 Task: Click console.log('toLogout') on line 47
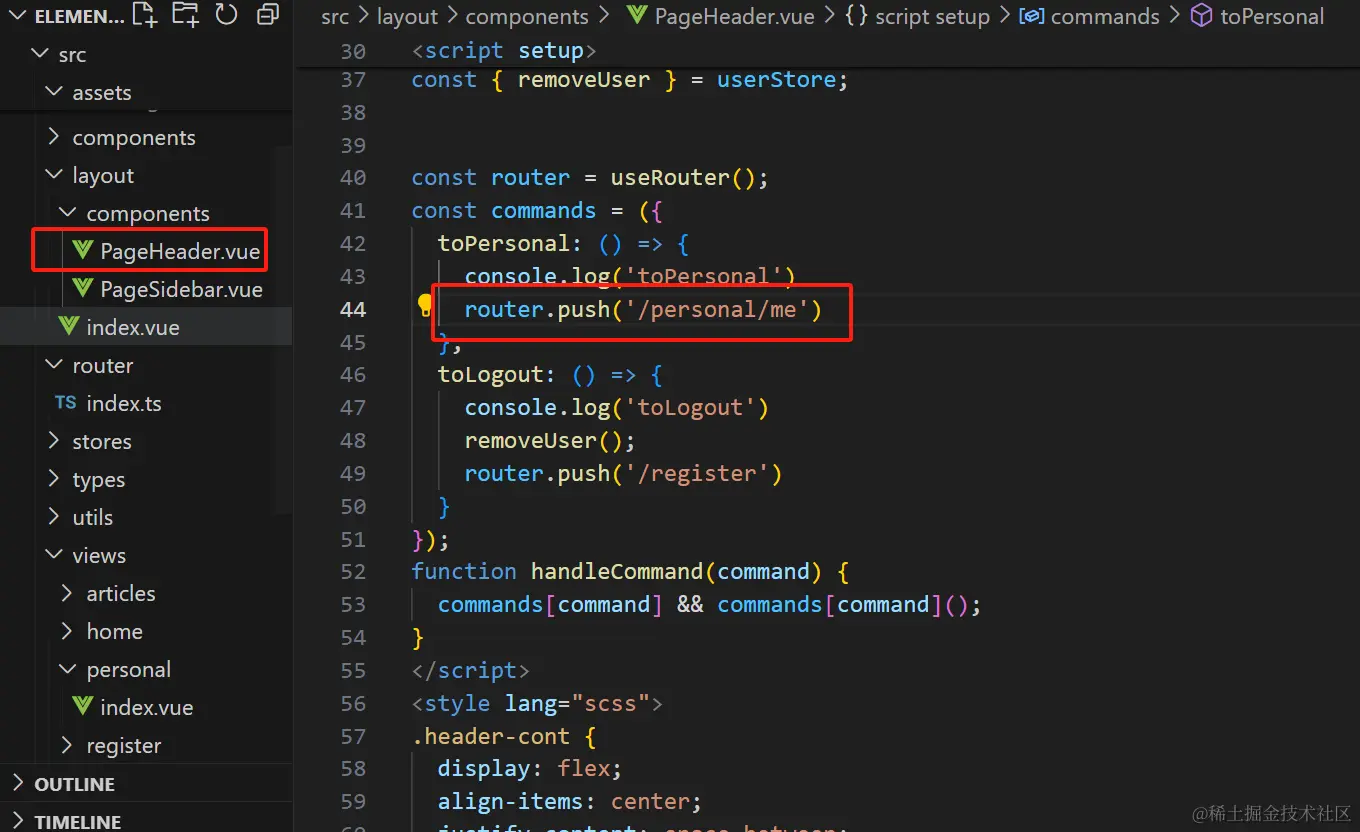(x=616, y=407)
